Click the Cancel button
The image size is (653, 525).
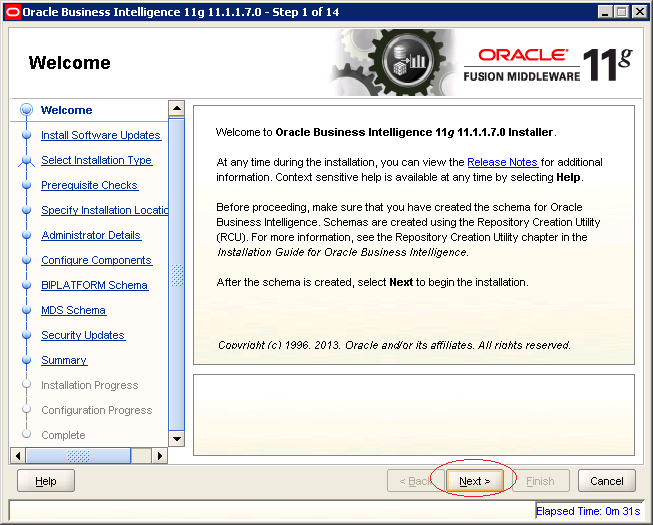pyautogui.click(x=607, y=481)
